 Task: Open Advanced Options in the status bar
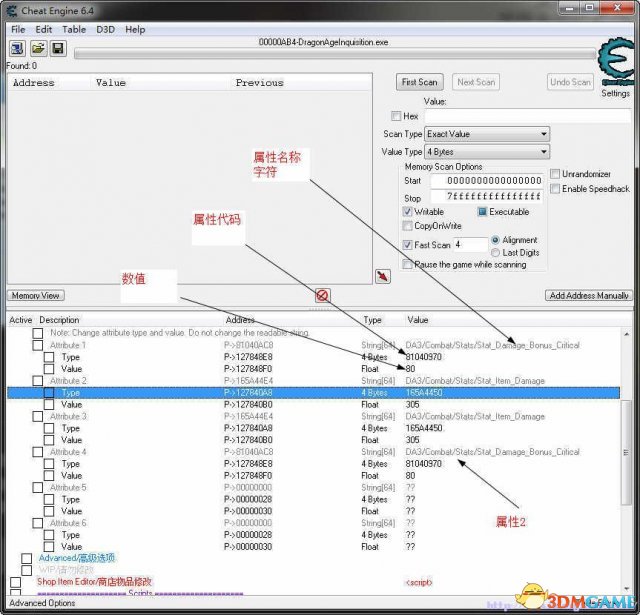[42, 603]
